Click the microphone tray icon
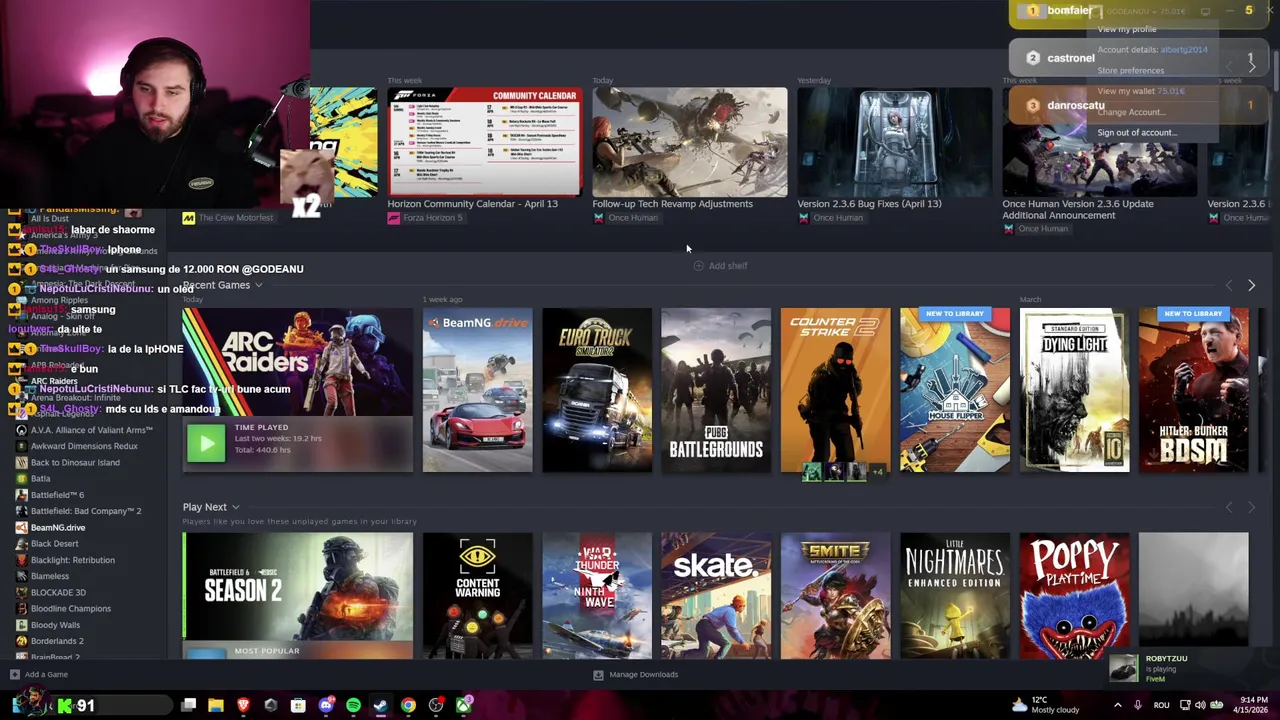Viewport: 1280px width, 720px height. pyautogui.click(x=1138, y=706)
